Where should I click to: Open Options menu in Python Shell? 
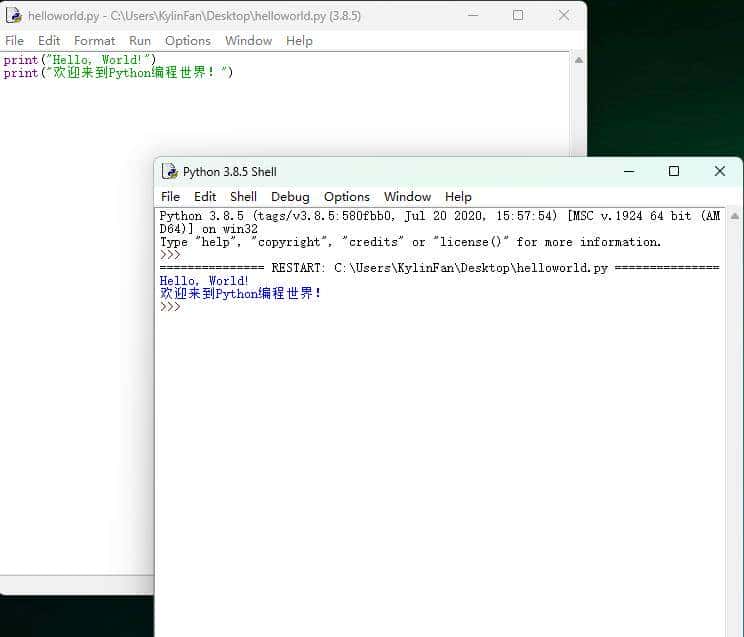pos(346,197)
